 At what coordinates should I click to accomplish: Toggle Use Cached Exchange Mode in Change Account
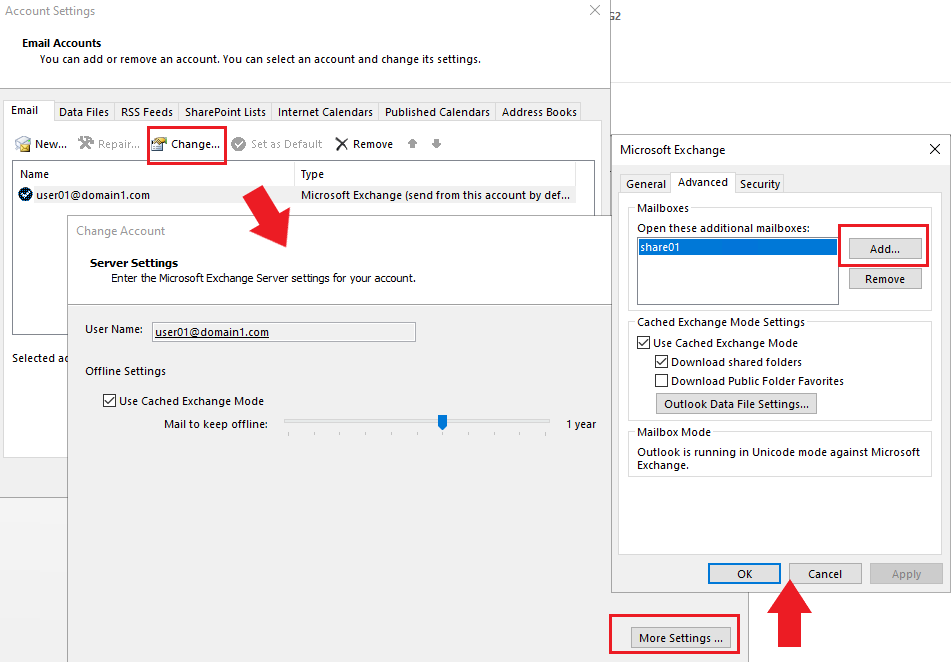click(109, 400)
